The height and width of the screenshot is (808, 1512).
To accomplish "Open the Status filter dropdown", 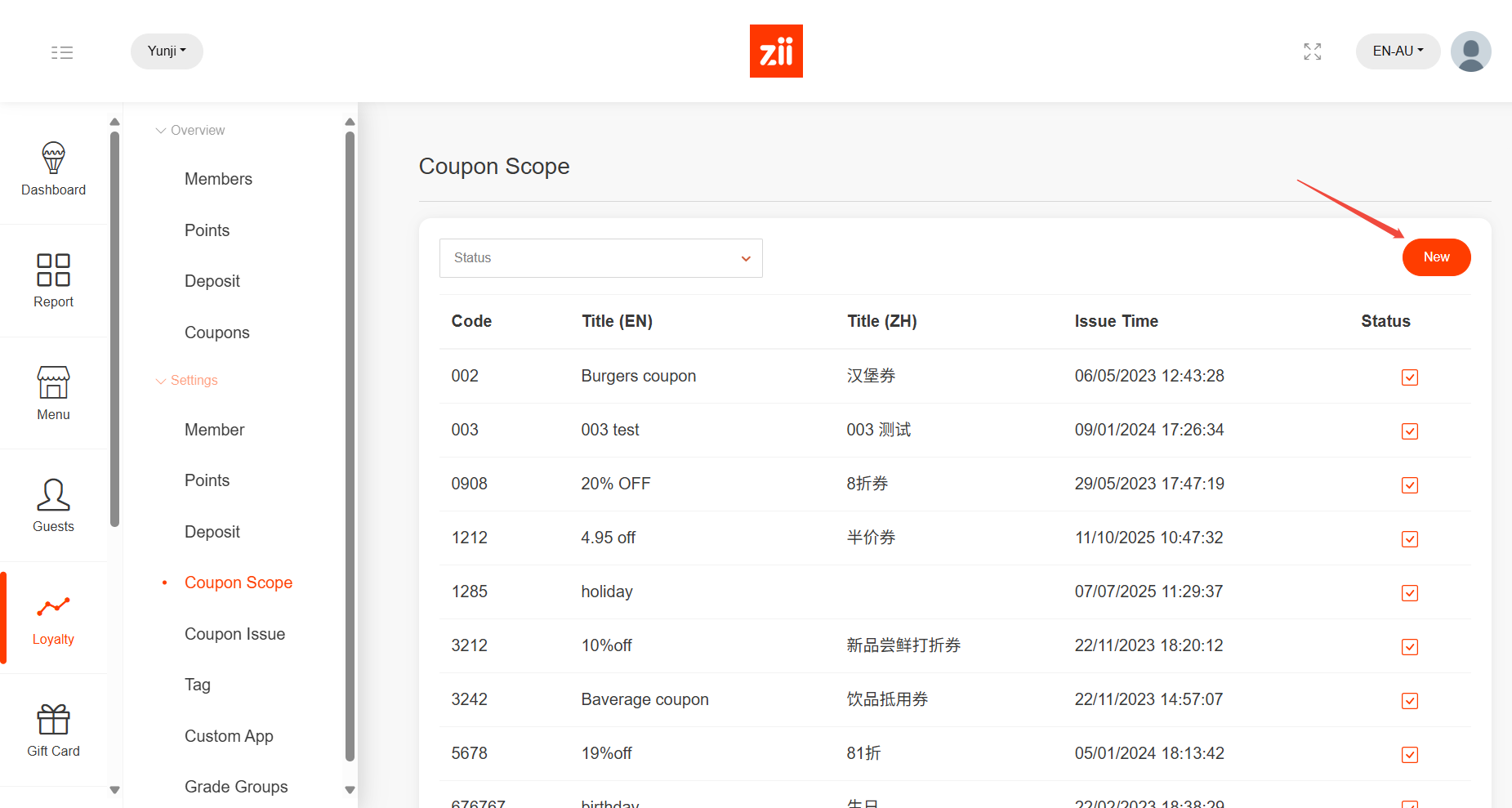I will [600, 258].
